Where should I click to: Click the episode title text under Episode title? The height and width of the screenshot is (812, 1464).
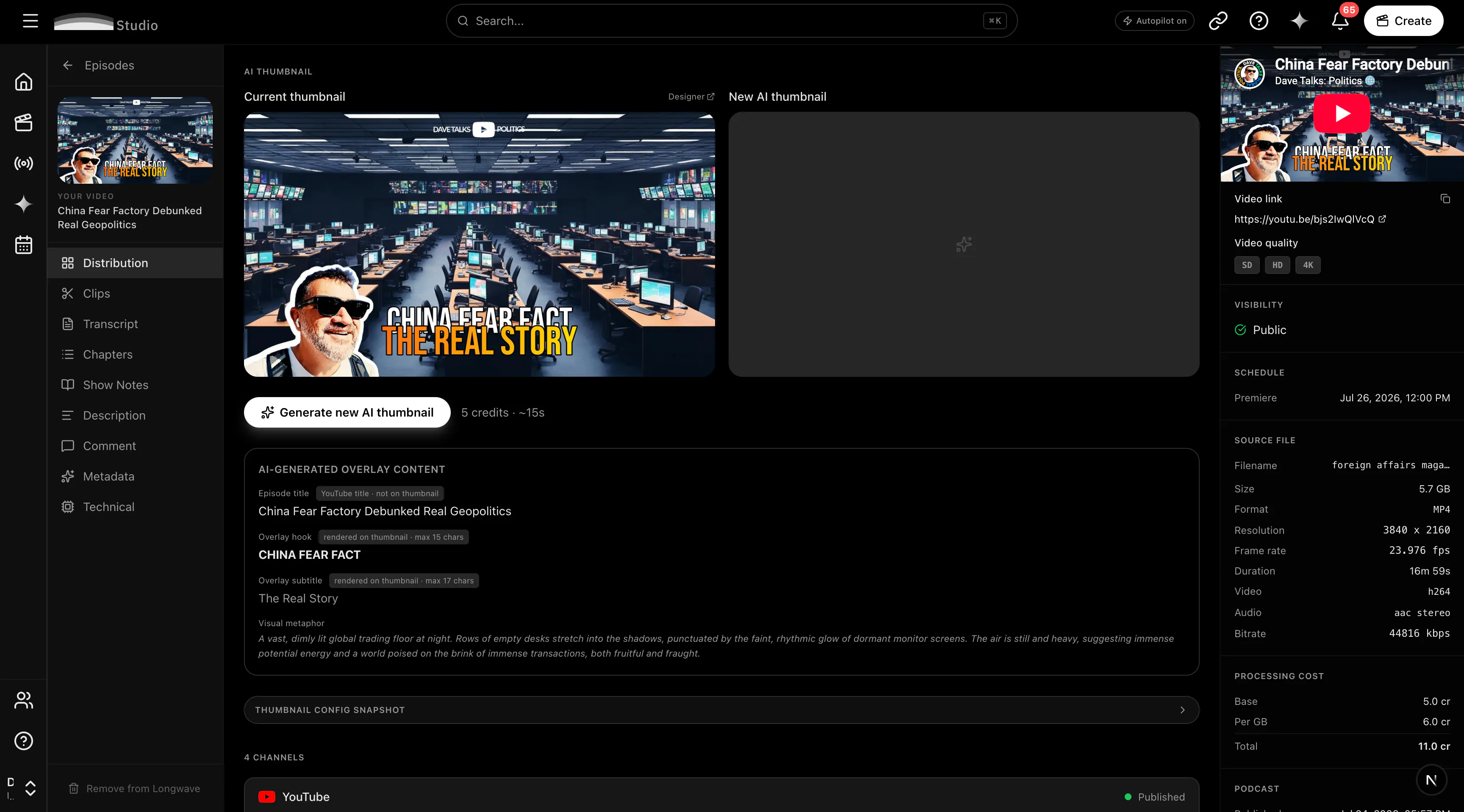385,511
